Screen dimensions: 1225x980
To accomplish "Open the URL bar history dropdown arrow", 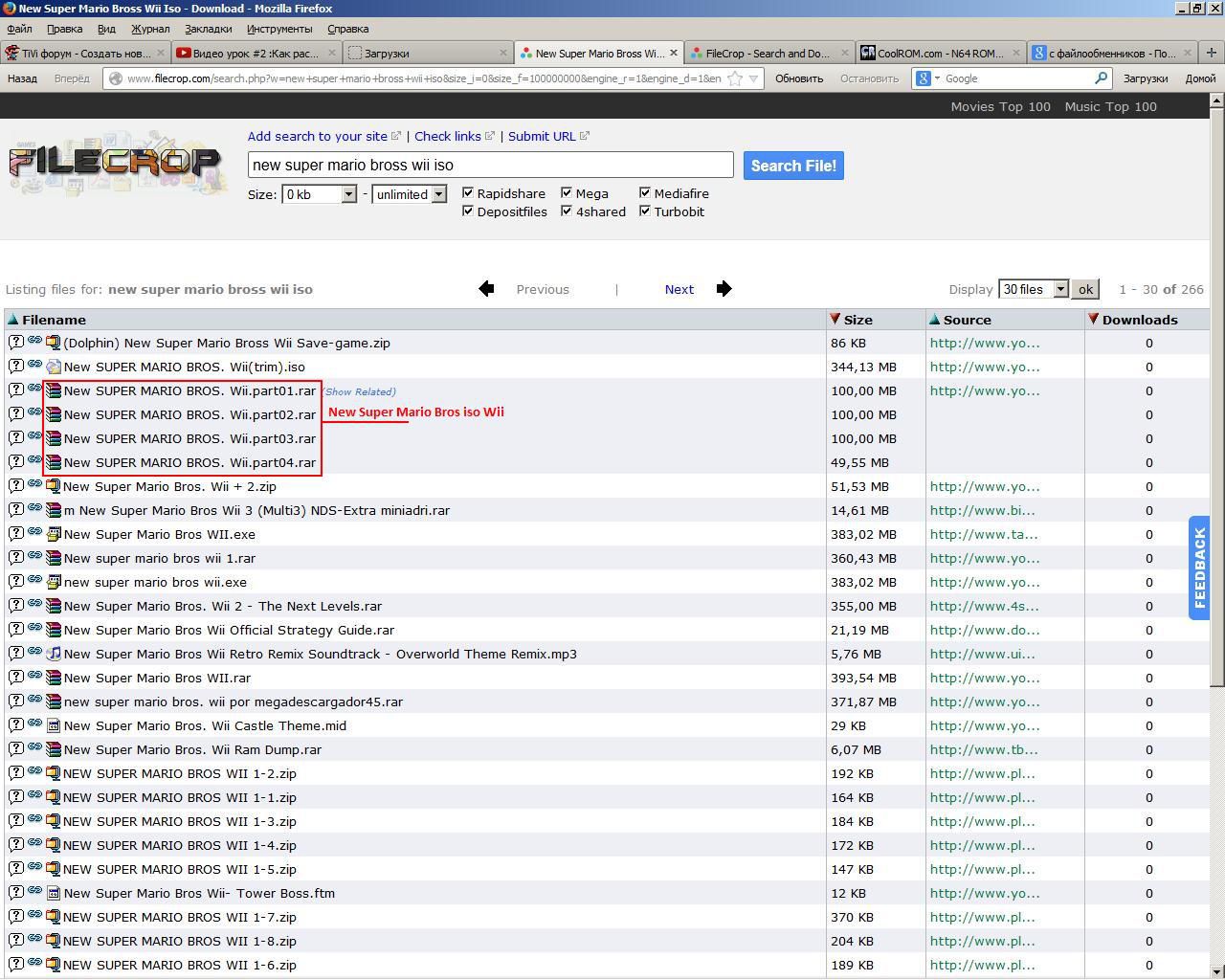I will 754,78.
